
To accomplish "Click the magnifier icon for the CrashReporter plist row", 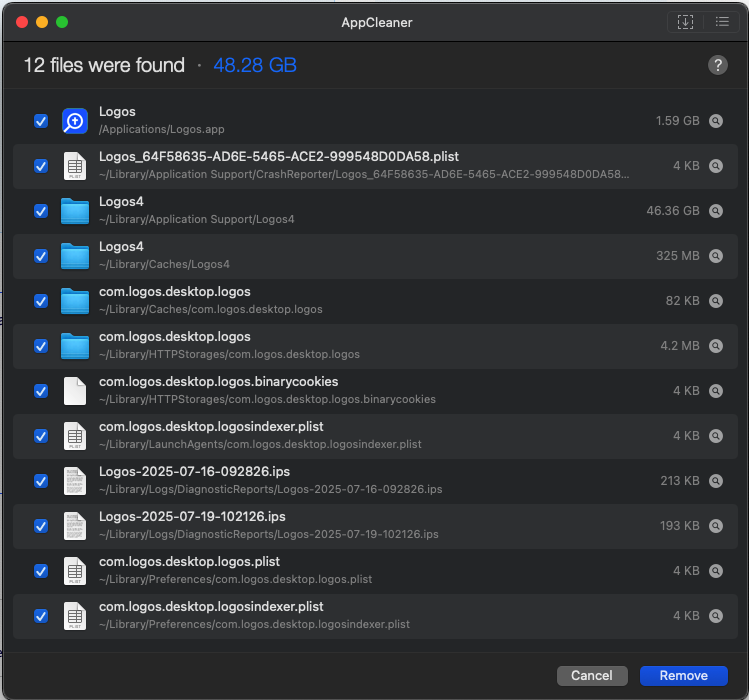I will tap(716, 166).
